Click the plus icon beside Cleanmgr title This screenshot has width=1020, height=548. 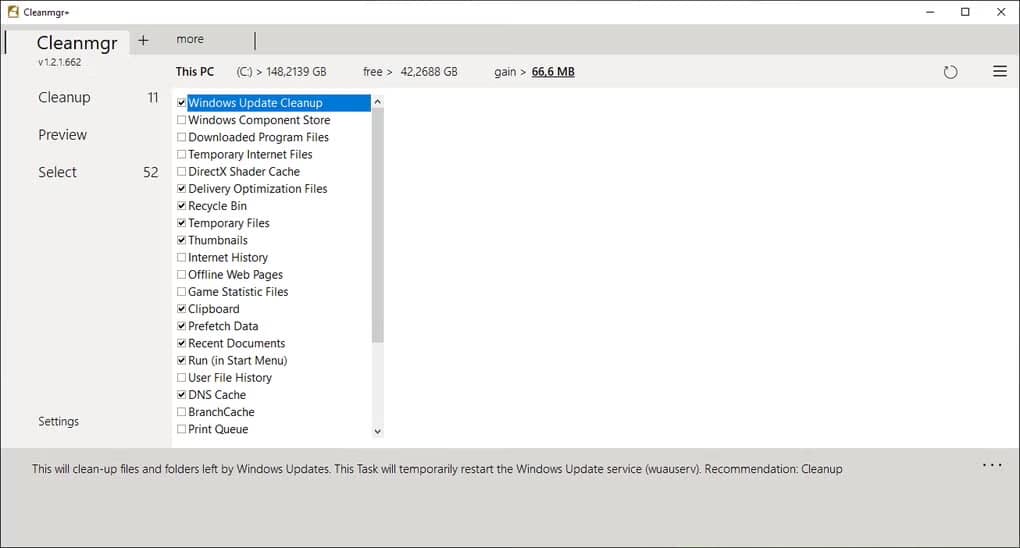pyautogui.click(x=143, y=40)
